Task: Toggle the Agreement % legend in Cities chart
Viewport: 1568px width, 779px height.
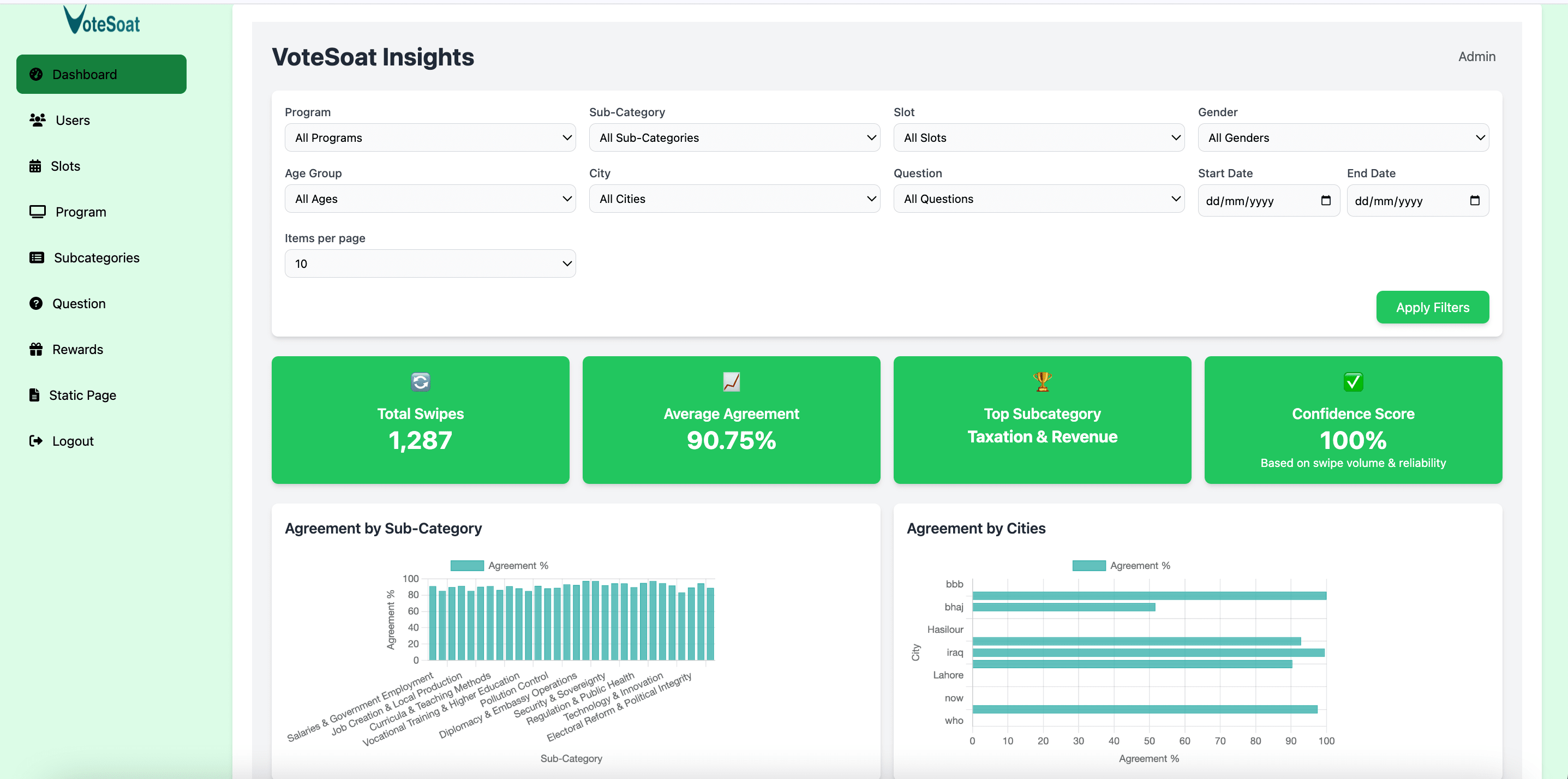Action: point(1121,565)
